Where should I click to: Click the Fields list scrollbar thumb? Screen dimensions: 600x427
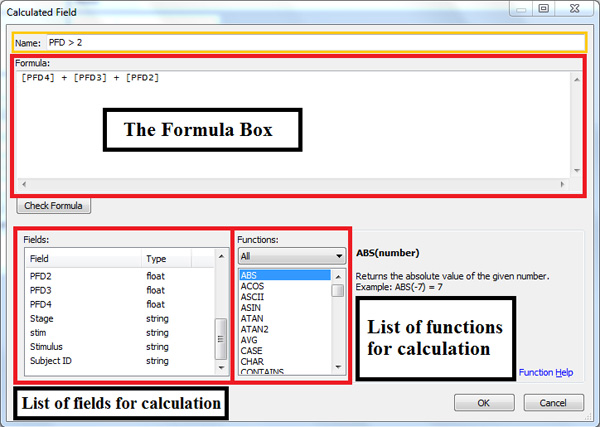pos(221,339)
